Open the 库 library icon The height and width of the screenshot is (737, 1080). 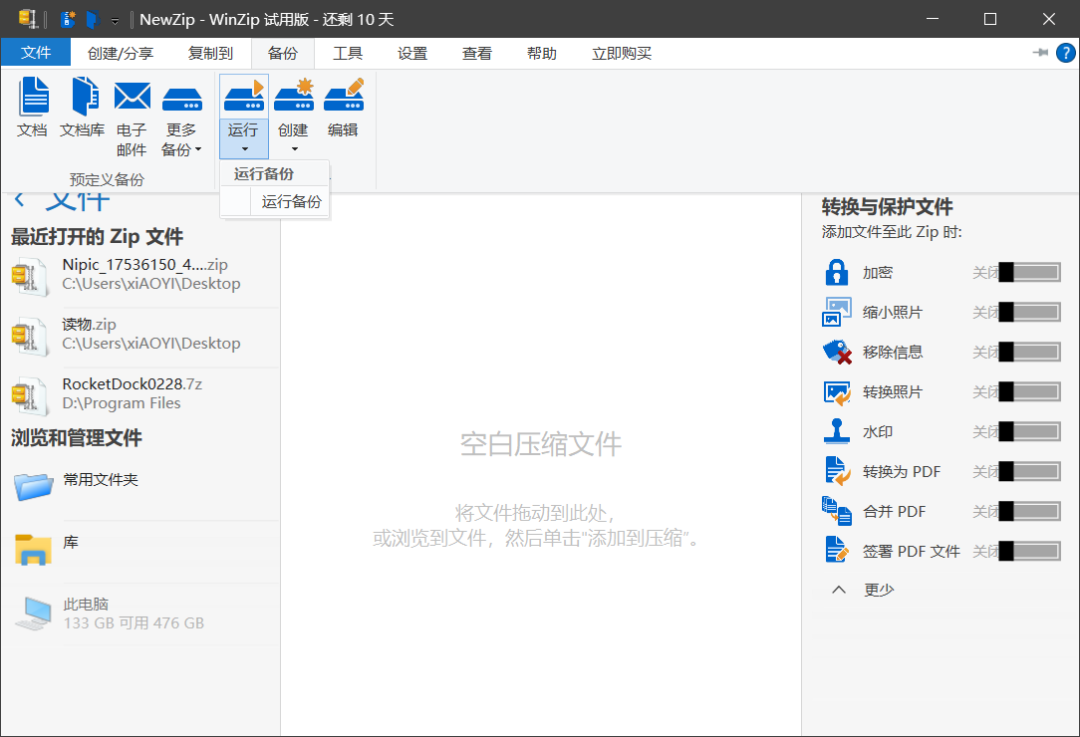coord(33,547)
